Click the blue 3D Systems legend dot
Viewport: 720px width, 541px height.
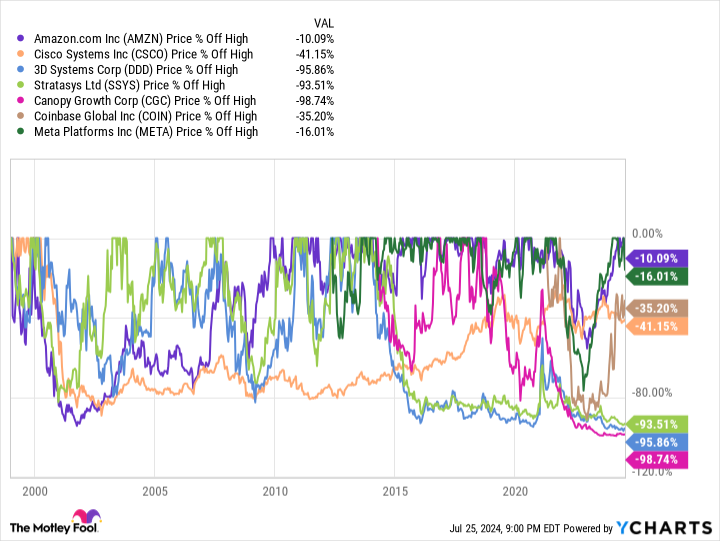coord(20,70)
